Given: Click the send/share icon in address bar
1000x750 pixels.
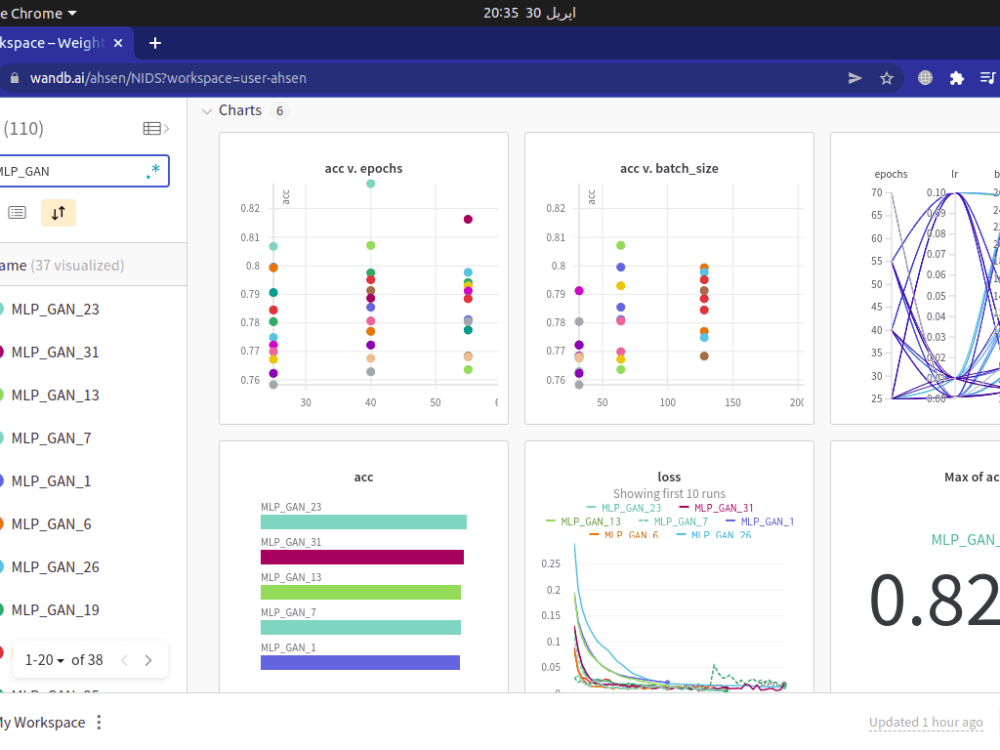Looking at the screenshot, I should click(852, 77).
